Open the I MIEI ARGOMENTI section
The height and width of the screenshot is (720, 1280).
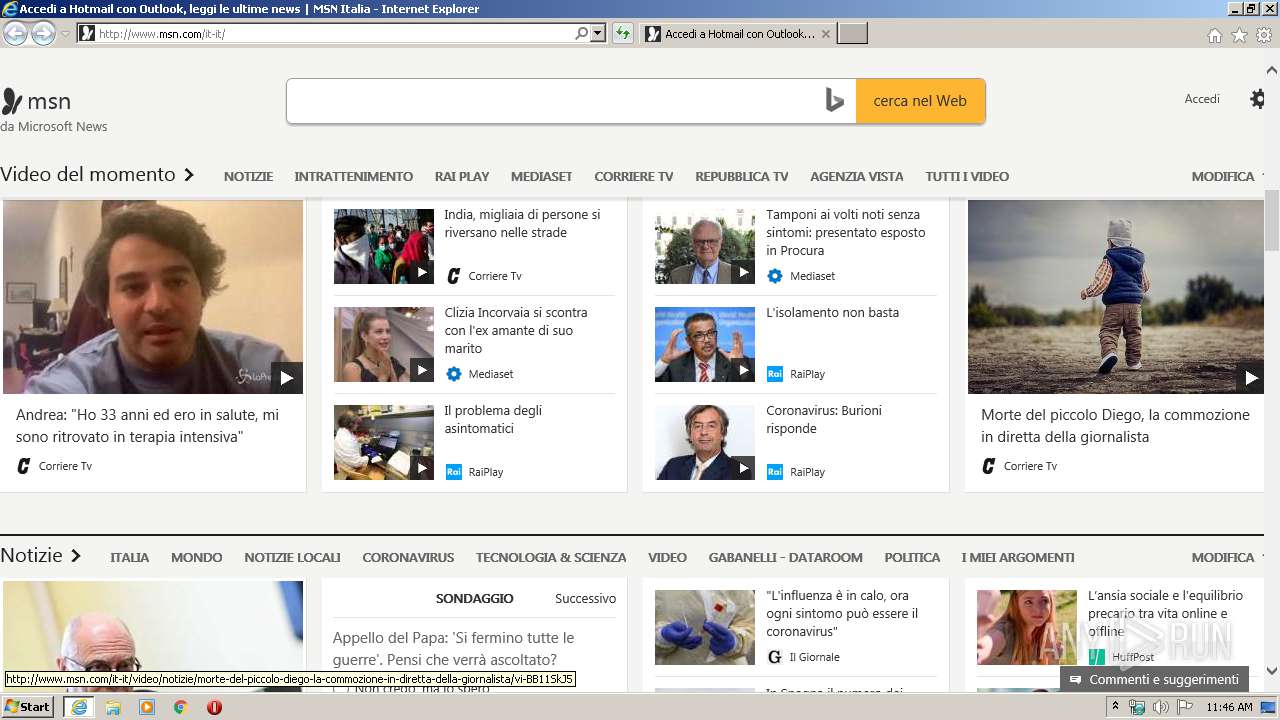coord(1018,558)
